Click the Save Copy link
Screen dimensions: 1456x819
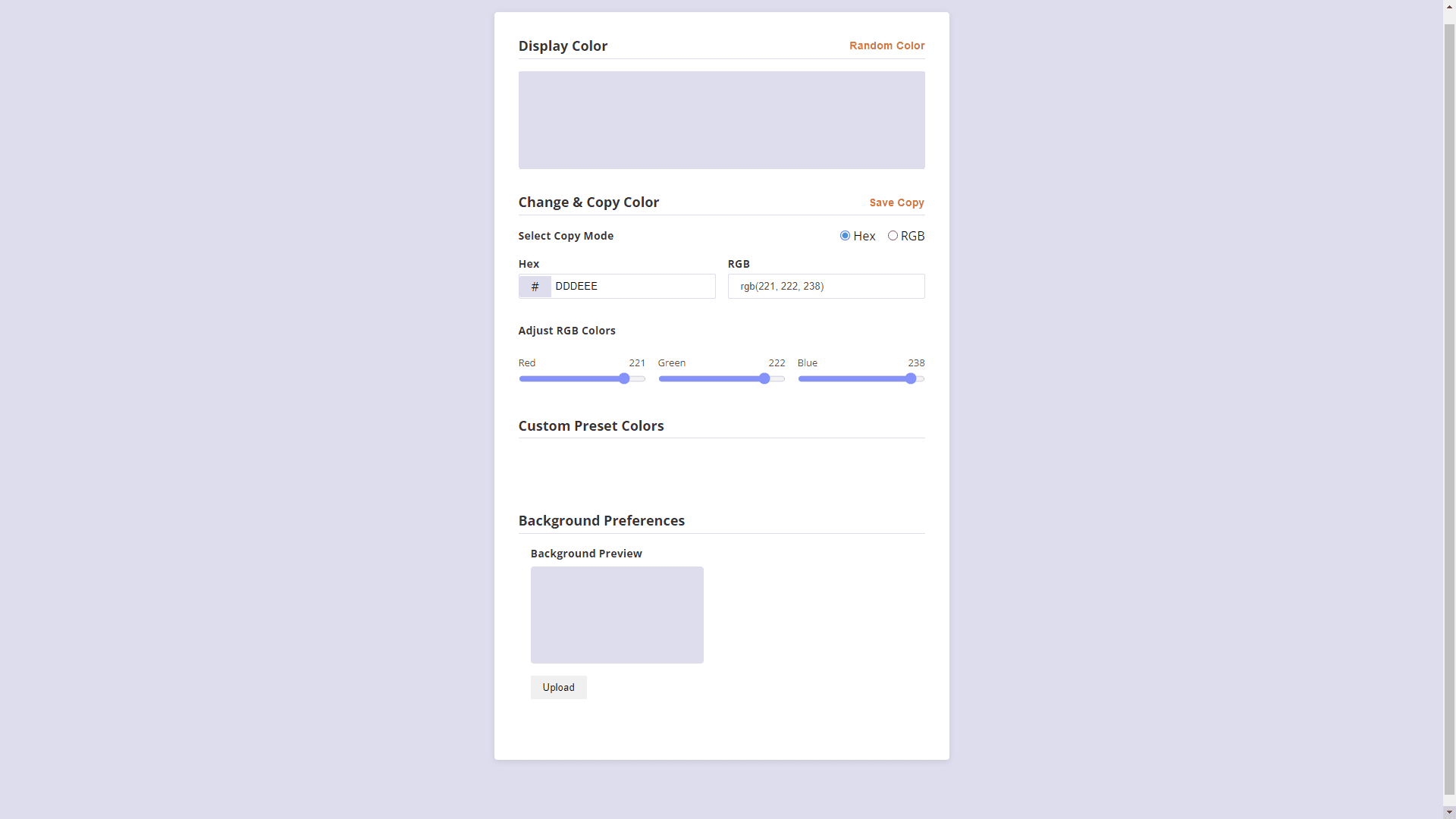[x=896, y=202]
